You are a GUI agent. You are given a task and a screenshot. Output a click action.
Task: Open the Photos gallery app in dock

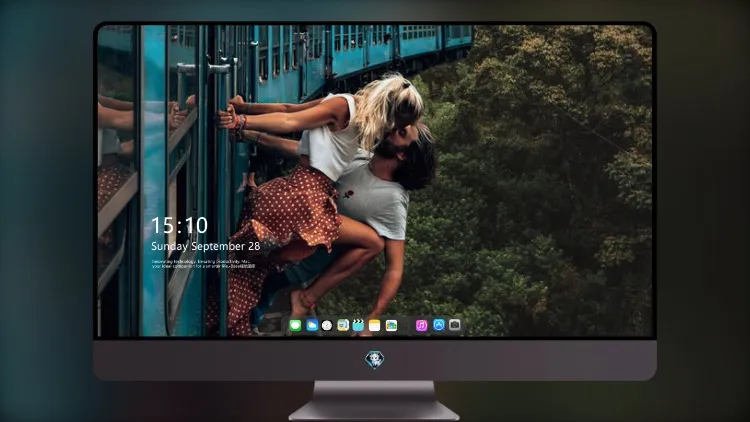pos(391,325)
